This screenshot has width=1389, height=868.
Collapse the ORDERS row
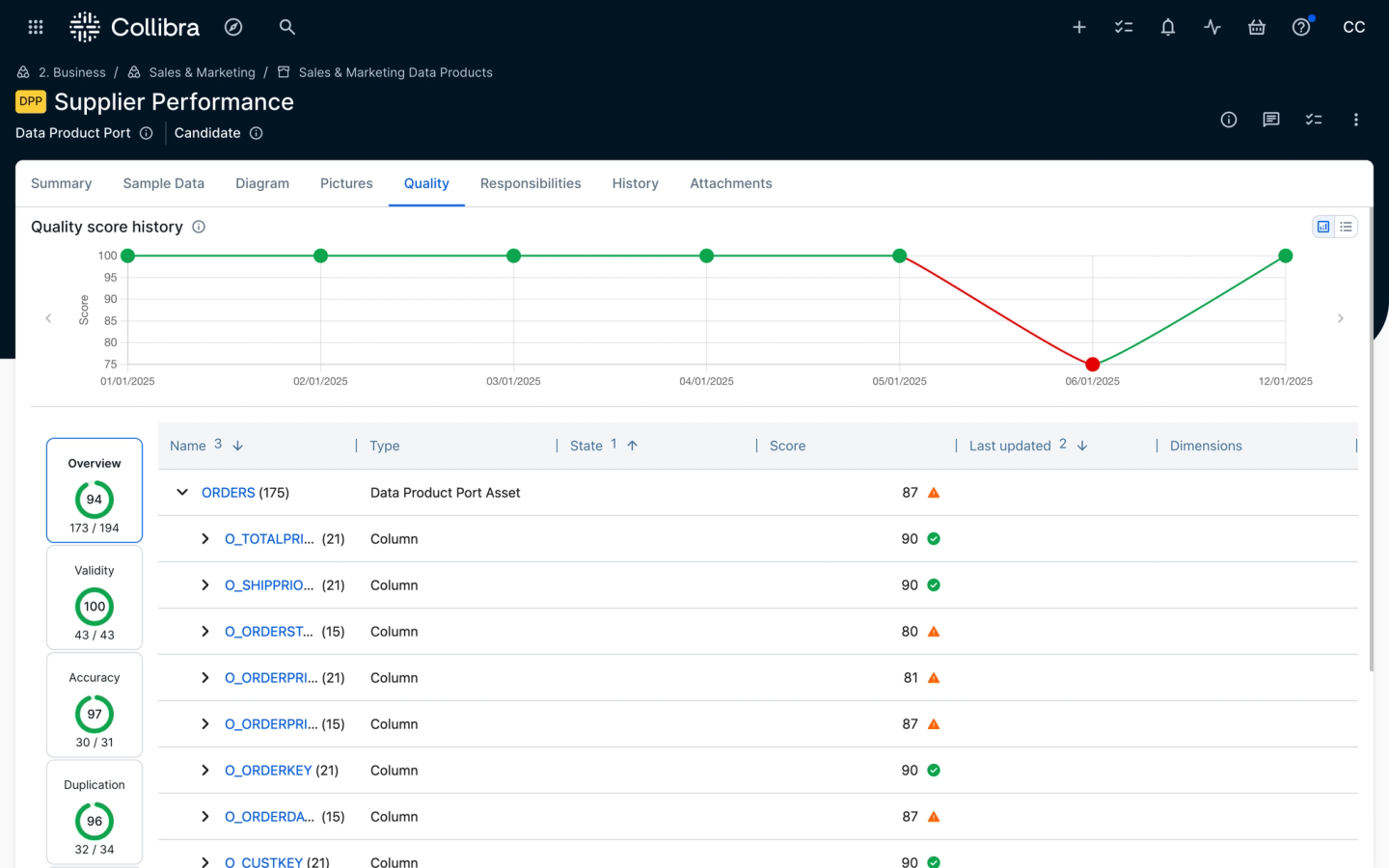click(182, 493)
